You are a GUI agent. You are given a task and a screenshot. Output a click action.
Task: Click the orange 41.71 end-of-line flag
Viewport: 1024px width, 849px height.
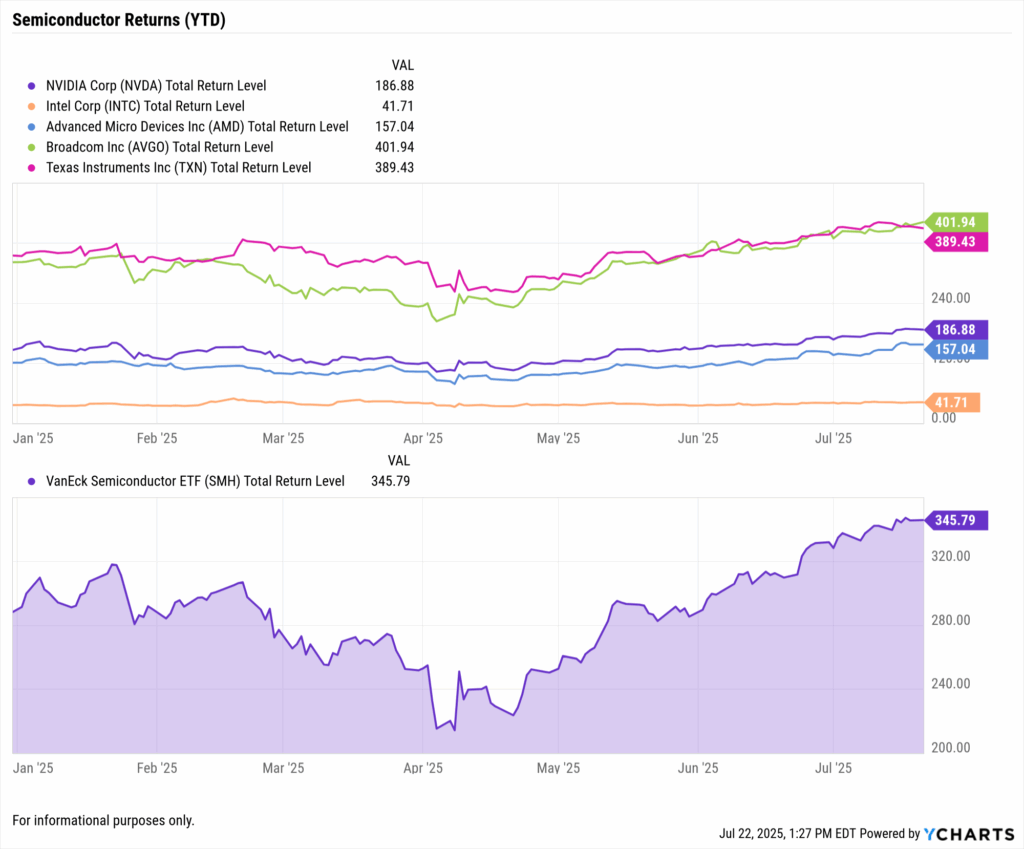952,402
